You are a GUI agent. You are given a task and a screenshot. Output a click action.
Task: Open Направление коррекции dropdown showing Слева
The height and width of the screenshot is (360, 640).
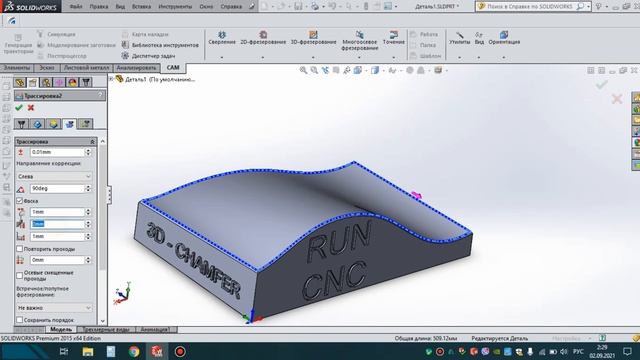coord(54,176)
